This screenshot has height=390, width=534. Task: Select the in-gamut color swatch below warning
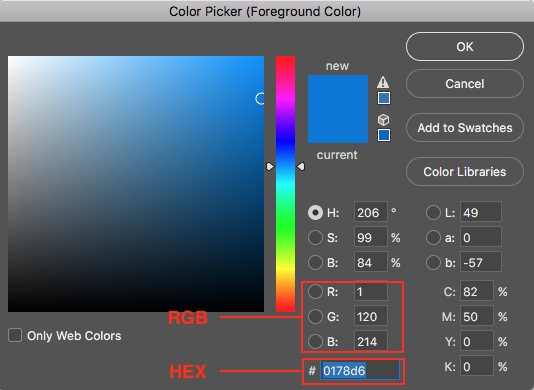pyautogui.click(x=384, y=98)
